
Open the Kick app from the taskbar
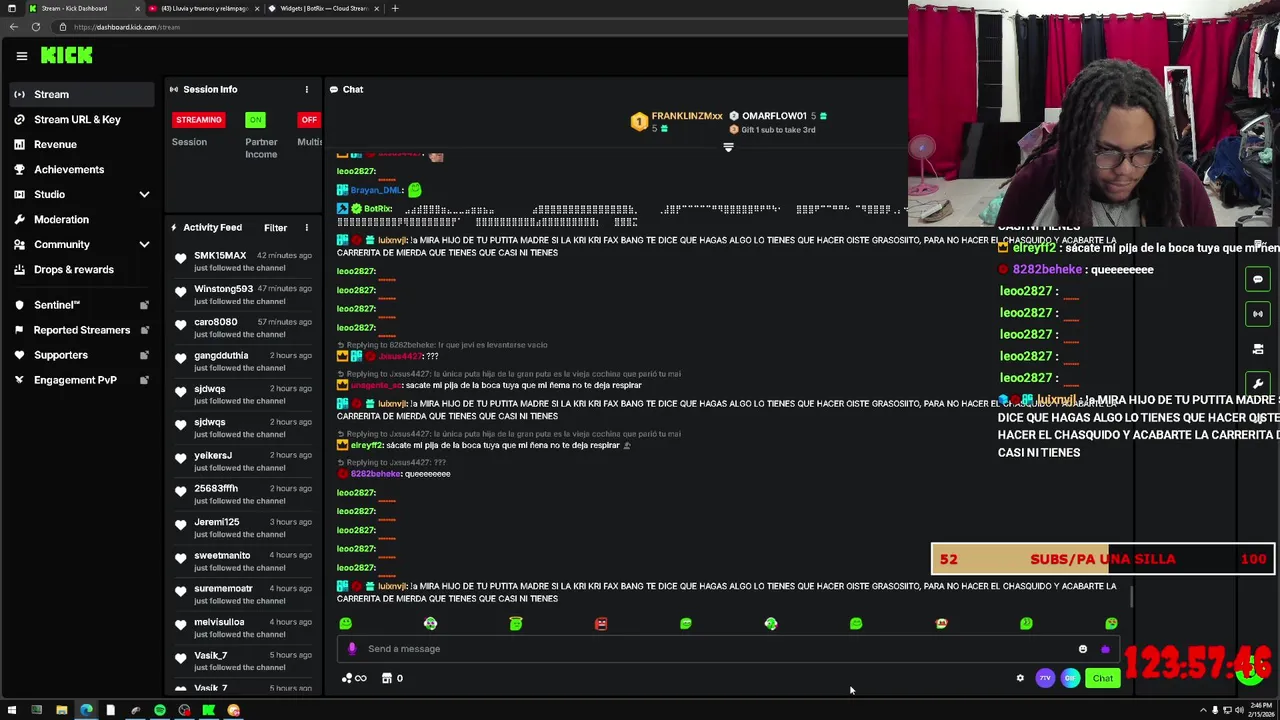pyautogui.click(x=209, y=711)
